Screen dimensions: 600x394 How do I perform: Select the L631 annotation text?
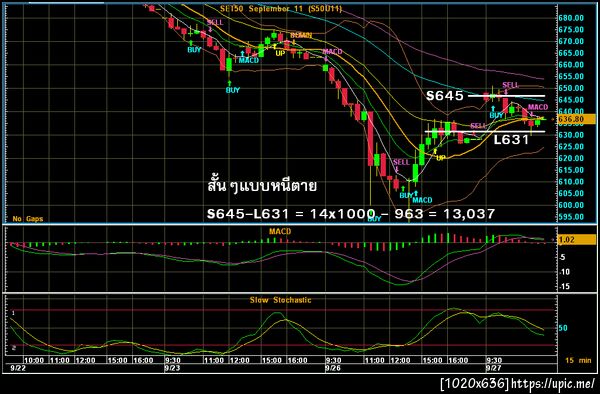tap(511, 140)
